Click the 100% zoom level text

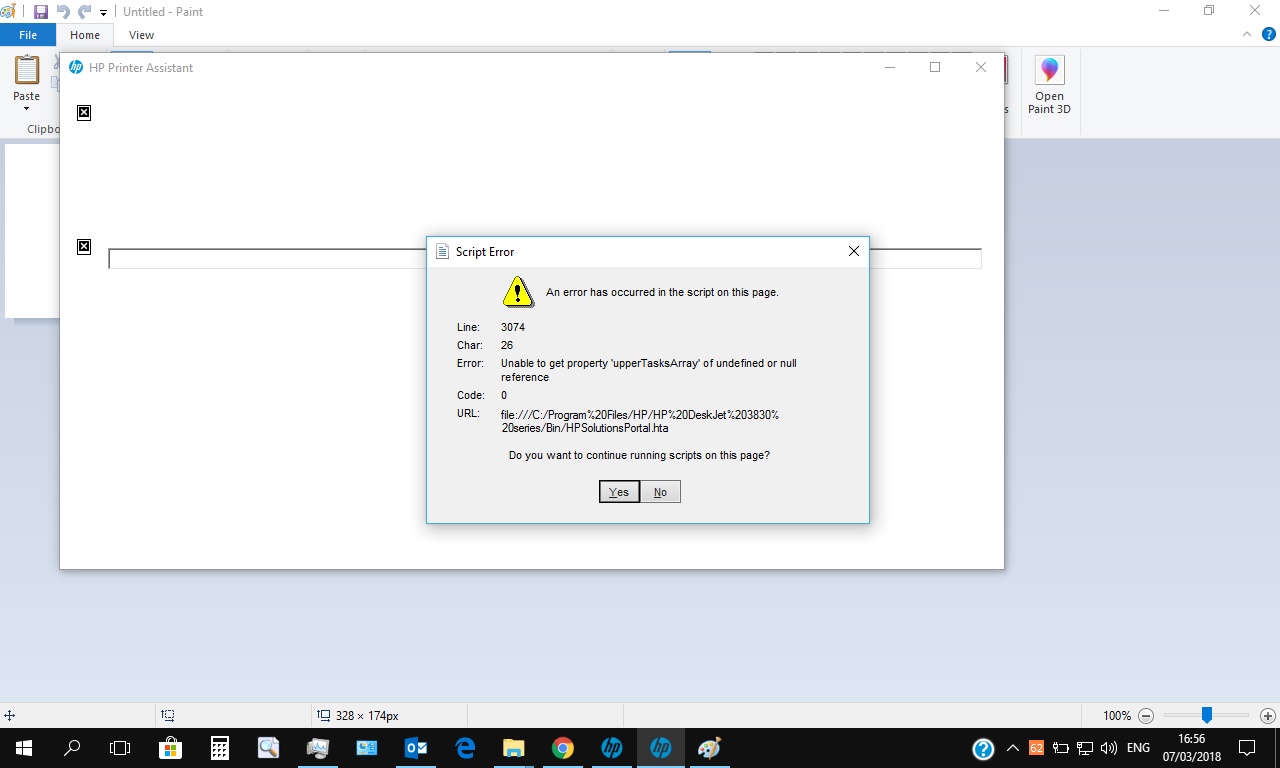[1117, 716]
